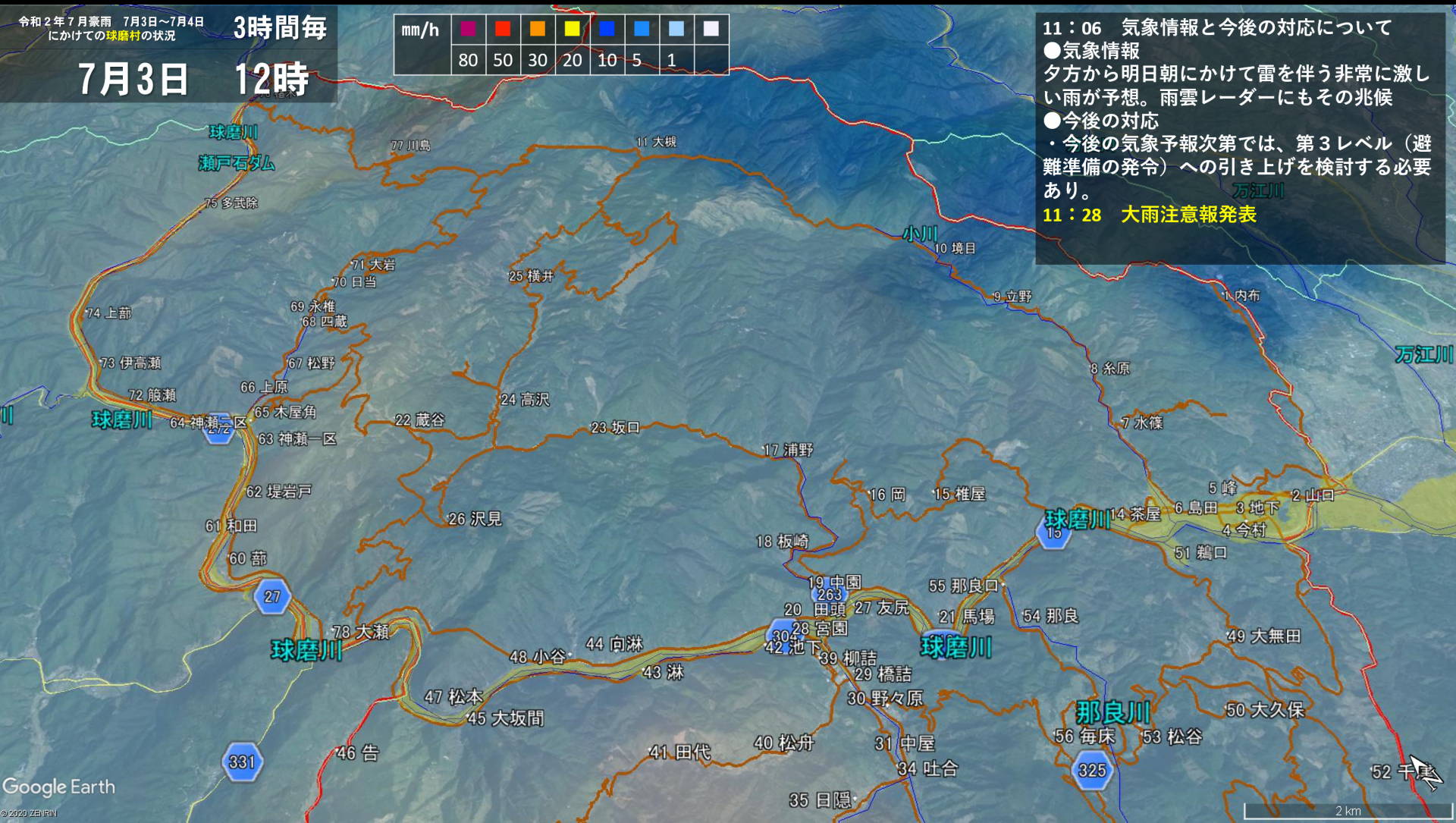
Task: Click the 22 蔵谷 place label
Action: [419, 419]
